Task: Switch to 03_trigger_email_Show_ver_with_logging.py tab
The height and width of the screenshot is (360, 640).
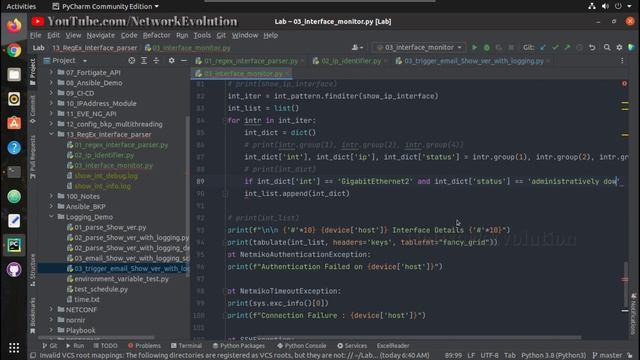Action: [x=473, y=61]
